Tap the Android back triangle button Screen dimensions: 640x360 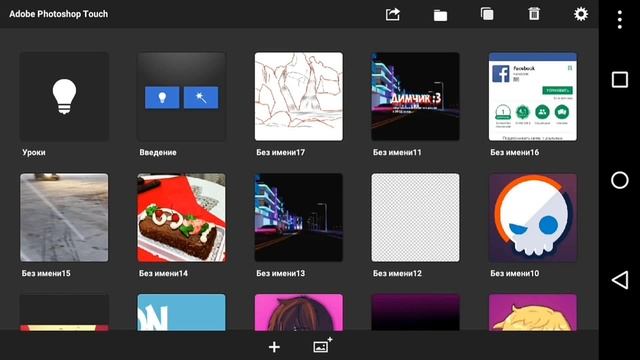pos(620,280)
